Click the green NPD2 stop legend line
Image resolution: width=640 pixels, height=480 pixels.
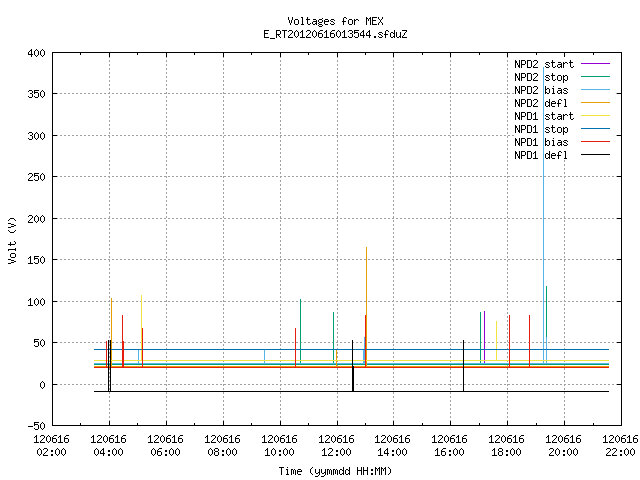tap(595, 77)
